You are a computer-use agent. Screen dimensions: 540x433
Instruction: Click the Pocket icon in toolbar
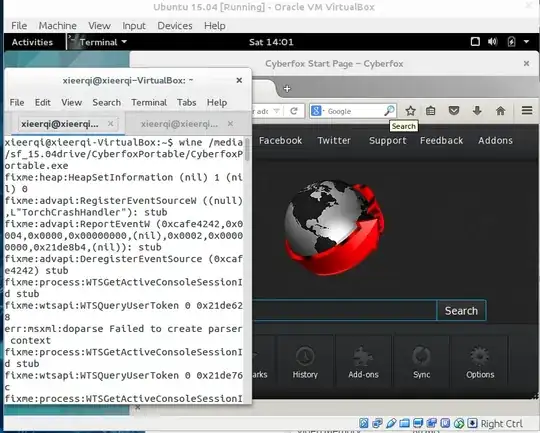454,111
